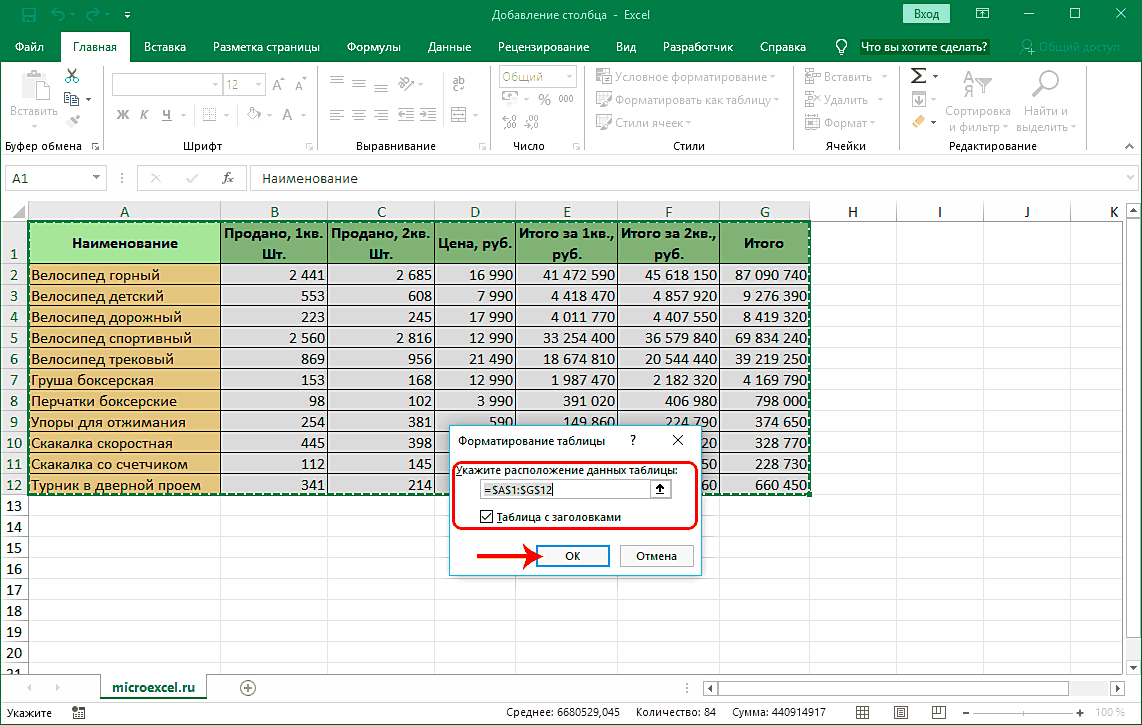The height and width of the screenshot is (725, 1142).
Task: Click the Отмена button
Action: (655, 556)
